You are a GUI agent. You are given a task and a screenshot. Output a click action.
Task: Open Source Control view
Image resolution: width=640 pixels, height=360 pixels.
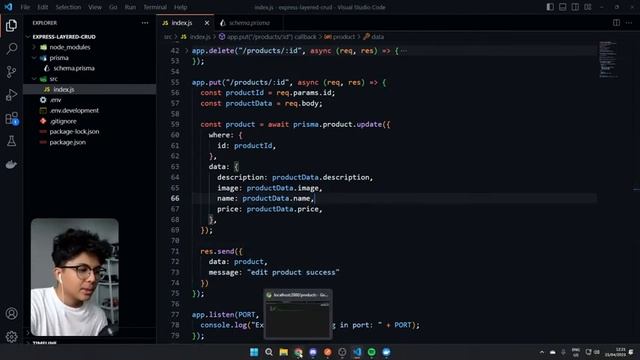click(11, 72)
